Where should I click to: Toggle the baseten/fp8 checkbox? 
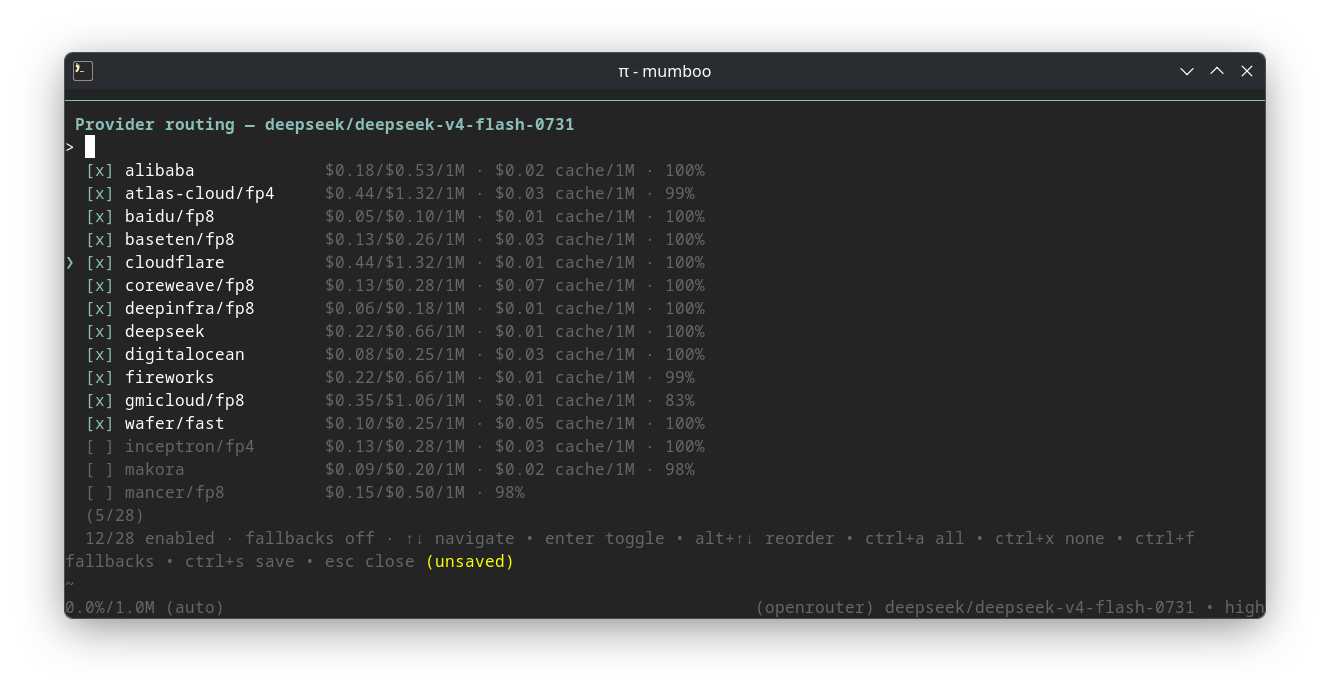click(100, 239)
